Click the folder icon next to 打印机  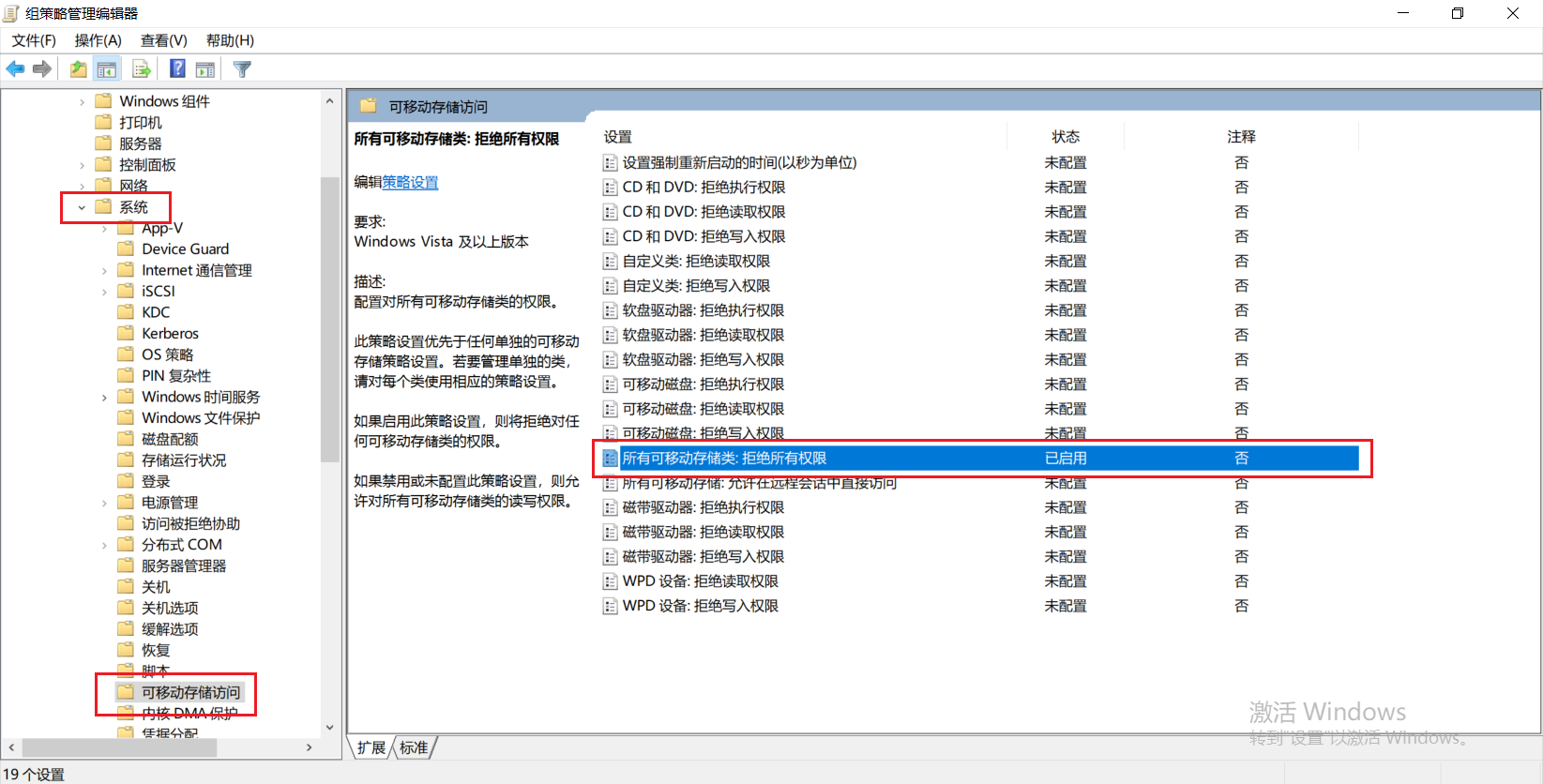[x=103, y=122]
